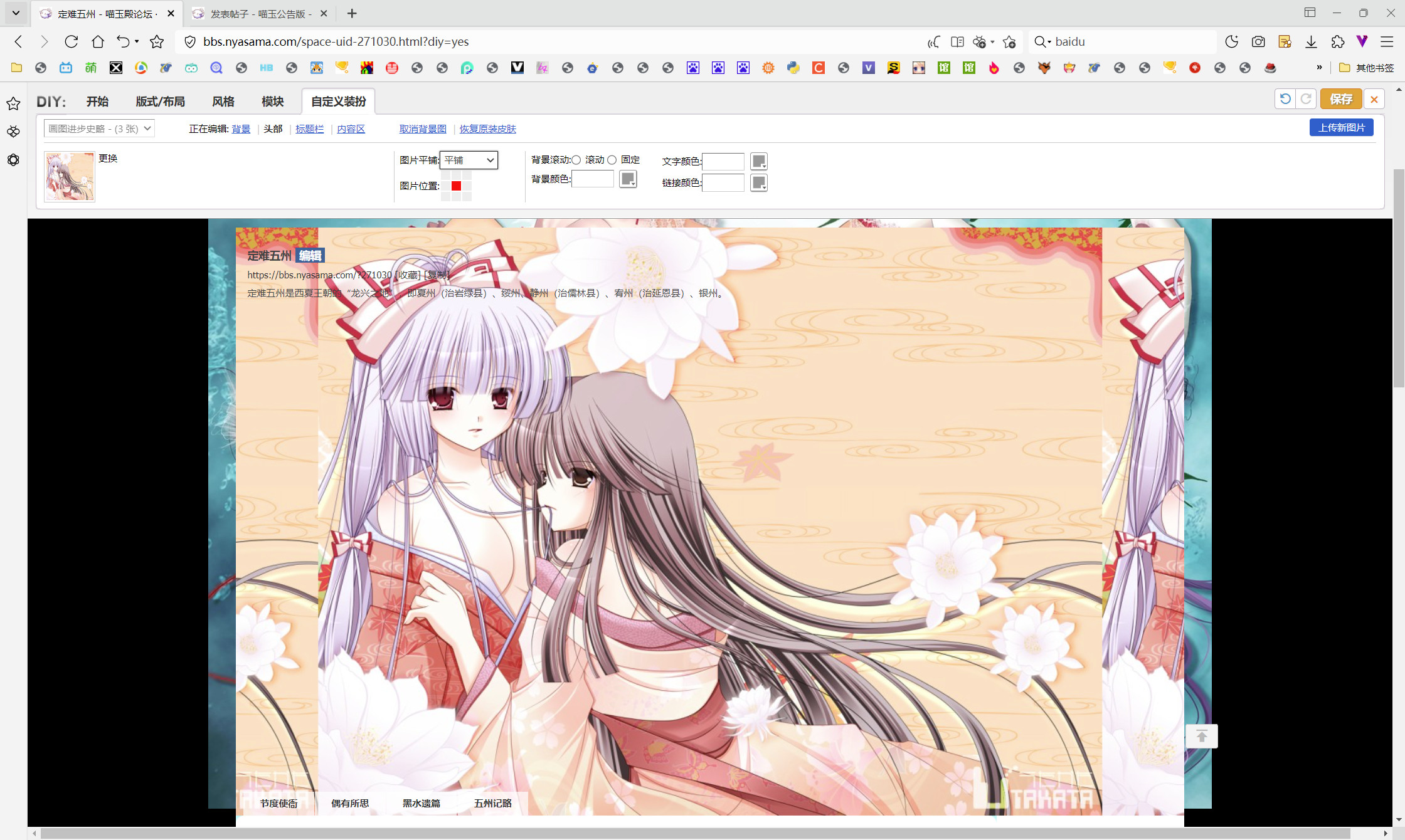Switch to the 风格 DIY tab
Screen dimensions: 1405x840
tap(223, 102)
